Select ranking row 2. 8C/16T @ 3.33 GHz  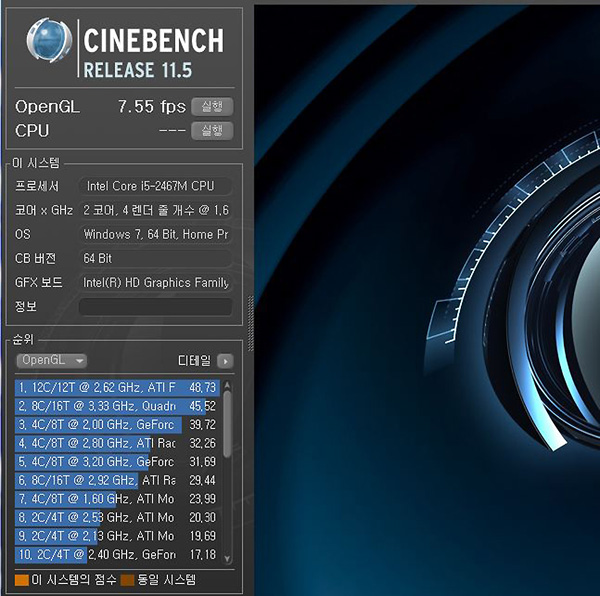[117, 406]
